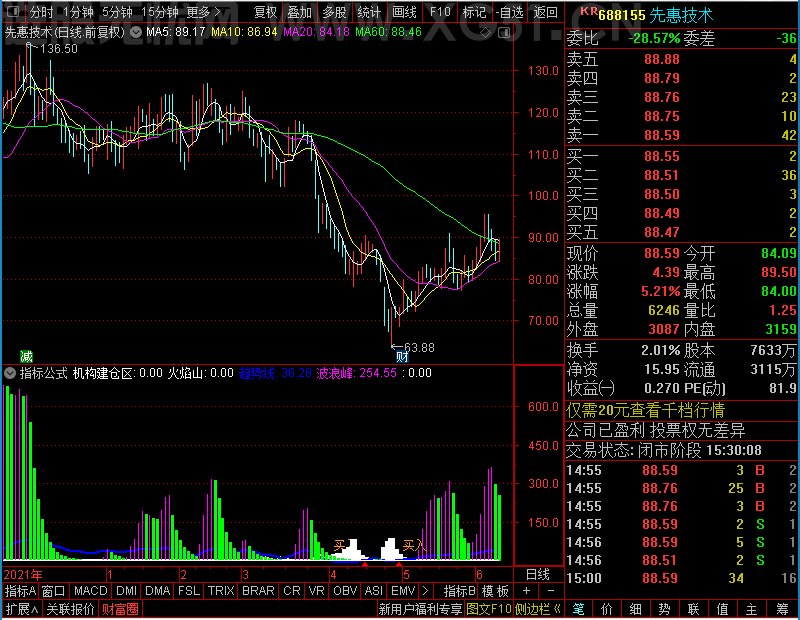
Task: Show more indicators with the arrow after EMV
Action: (x=426, y=591)
